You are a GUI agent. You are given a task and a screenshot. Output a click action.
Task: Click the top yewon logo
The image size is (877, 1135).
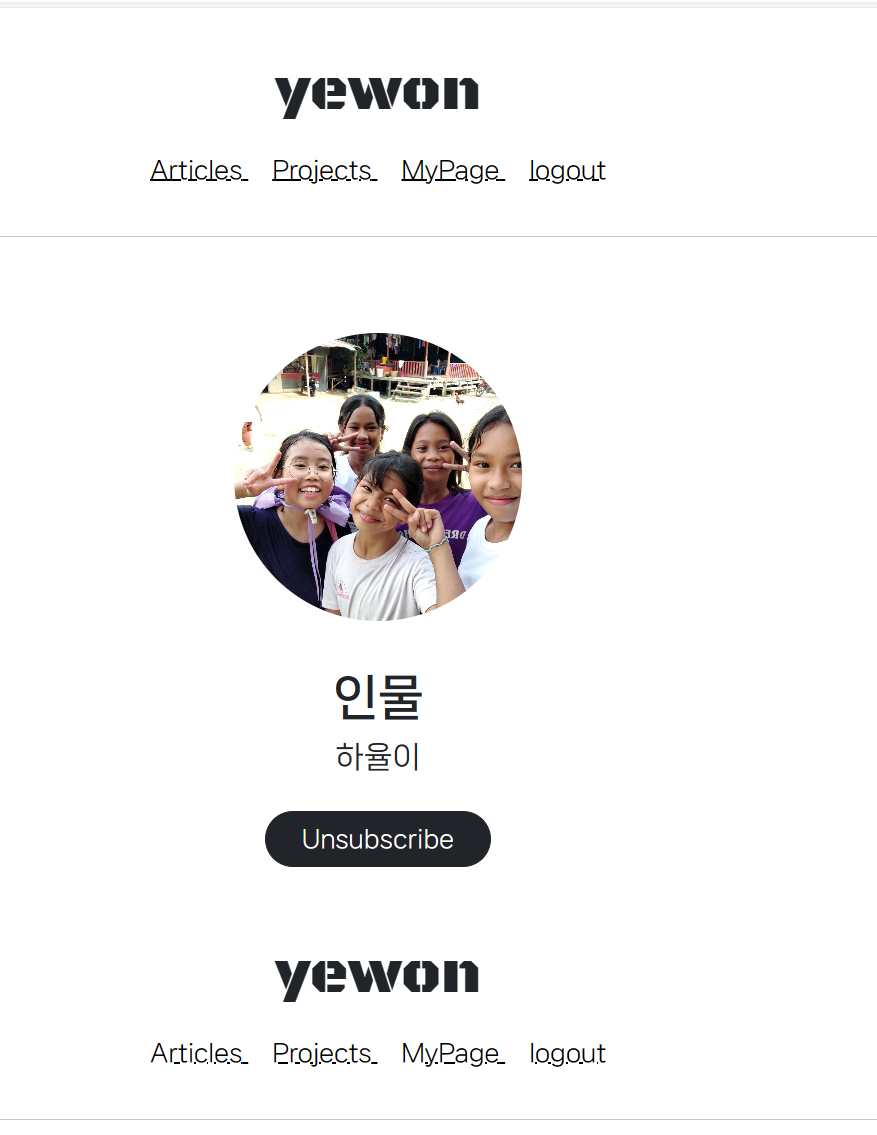(x=377, y=97)
